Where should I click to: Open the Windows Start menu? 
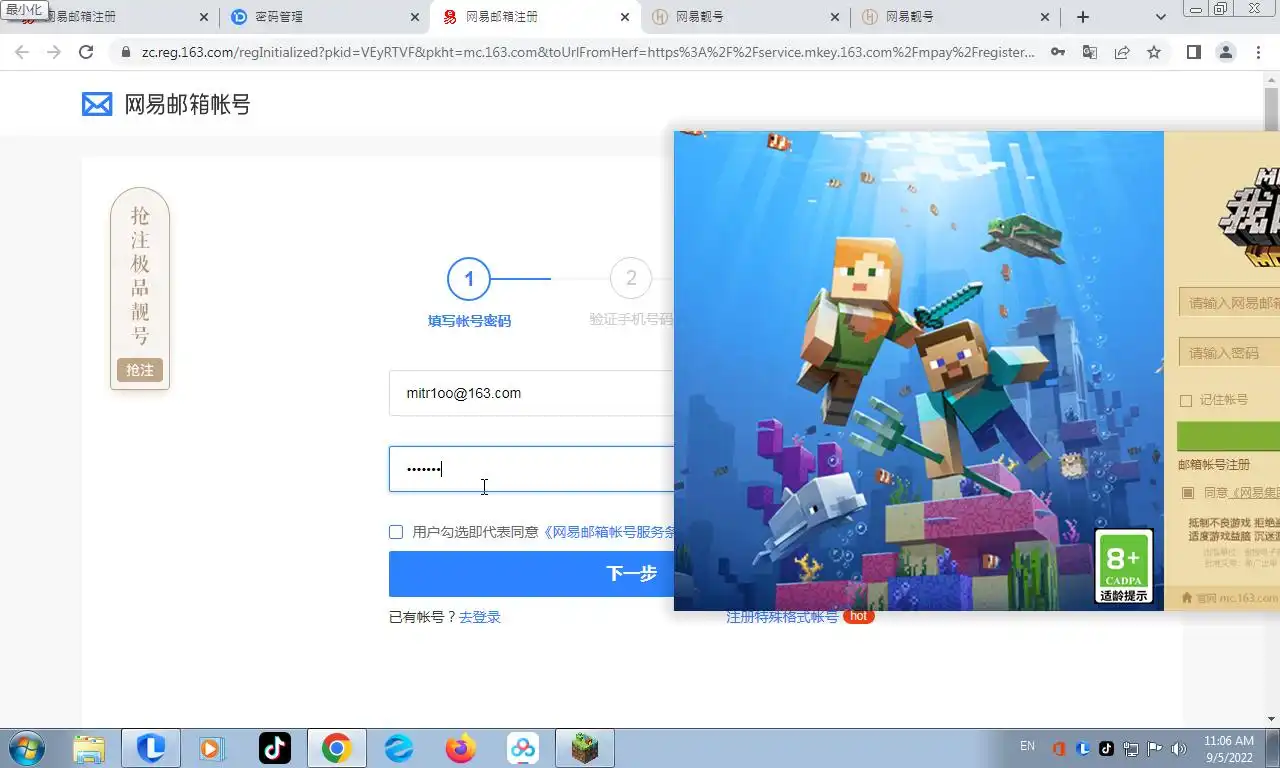(x=25, y=748)
